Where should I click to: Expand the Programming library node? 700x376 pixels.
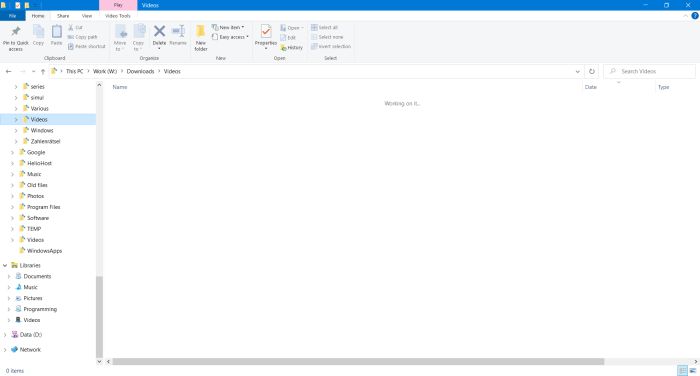[9, 309]
